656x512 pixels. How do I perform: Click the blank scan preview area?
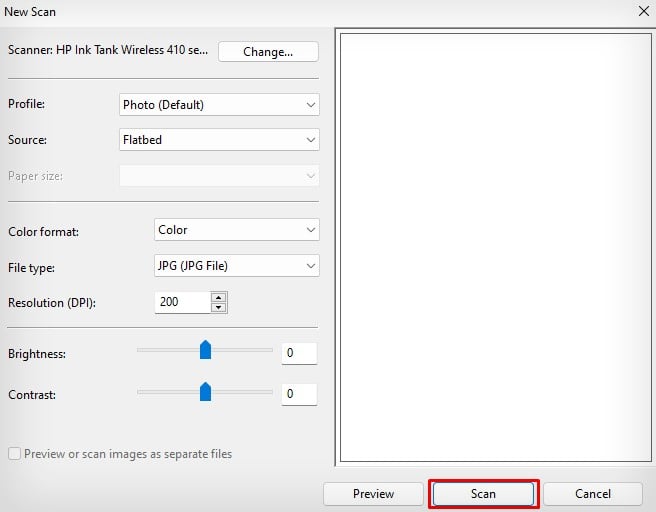point(495,248)
